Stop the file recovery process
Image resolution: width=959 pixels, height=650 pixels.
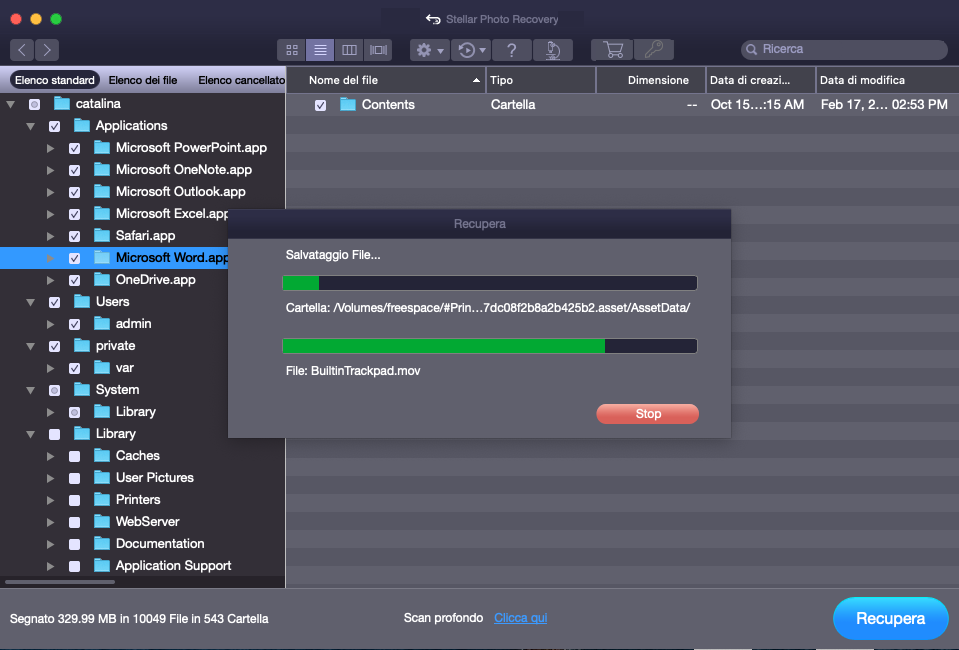coord(647,414)
